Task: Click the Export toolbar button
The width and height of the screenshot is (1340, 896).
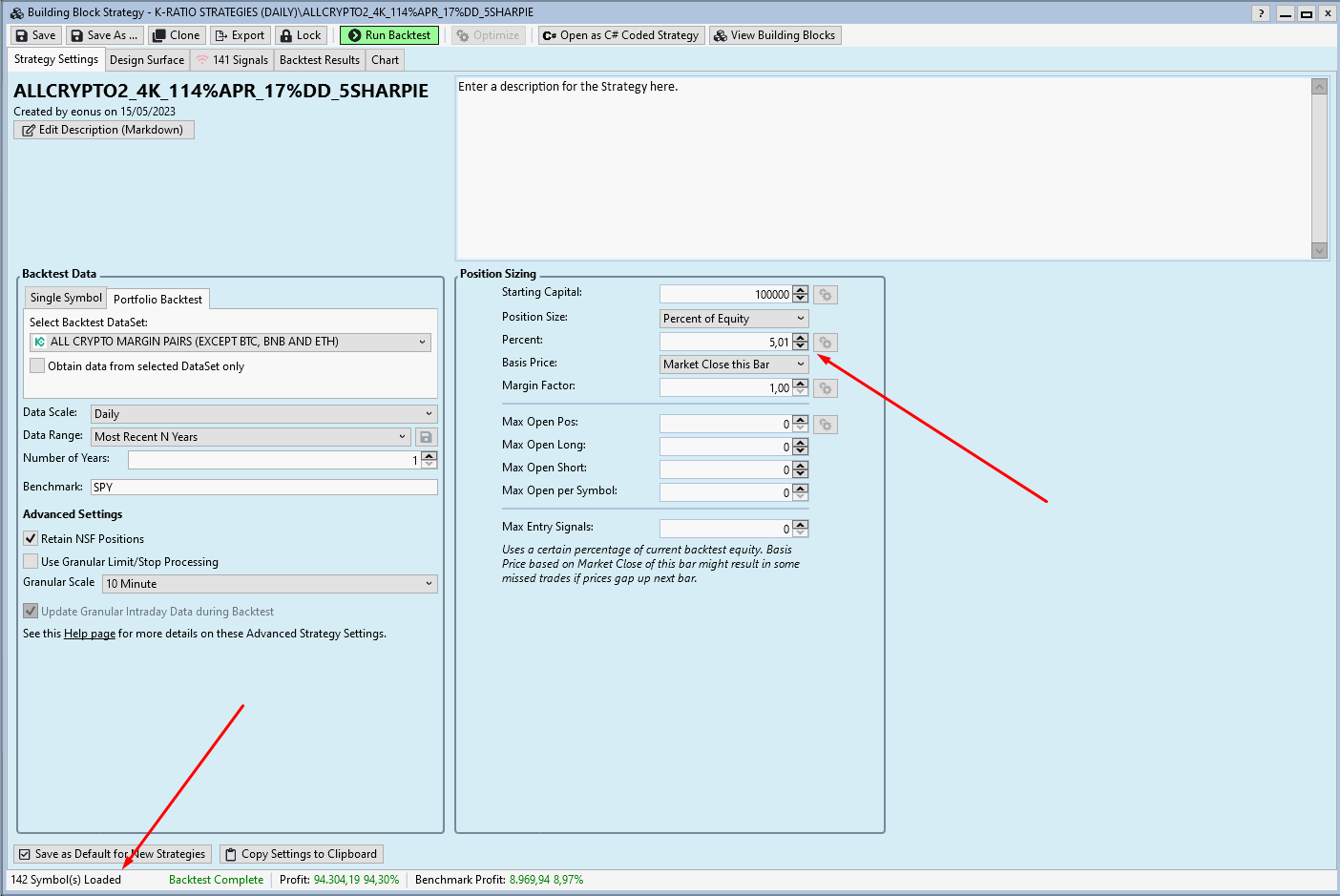Action: (240, 35)
